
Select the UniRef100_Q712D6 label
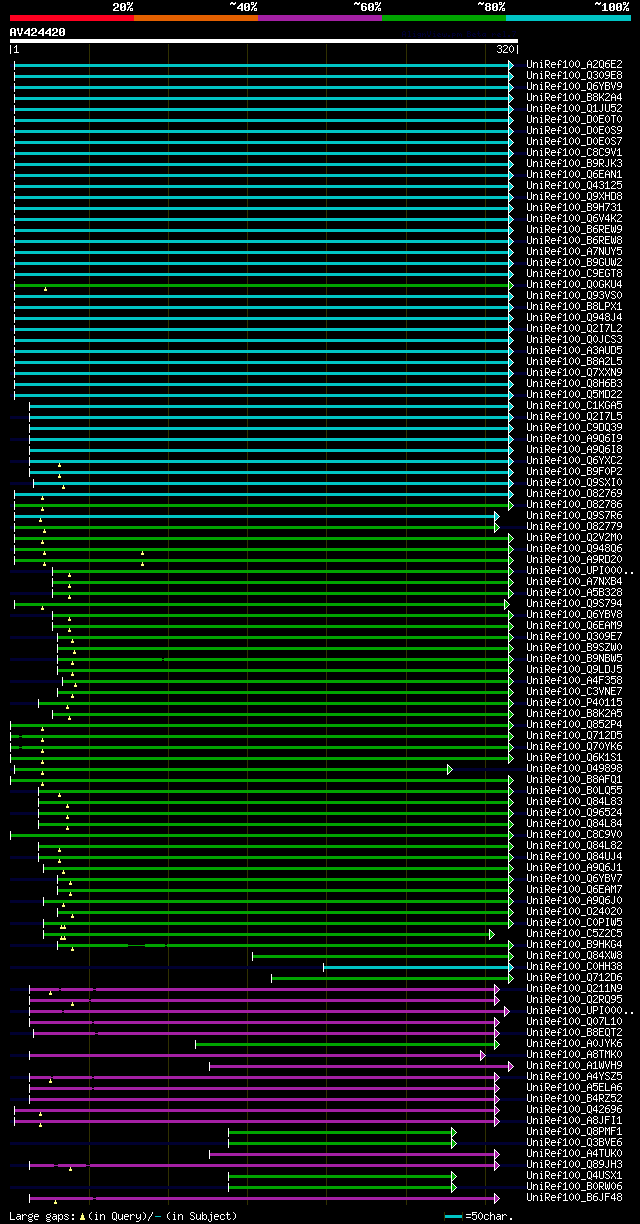[574, 977]
